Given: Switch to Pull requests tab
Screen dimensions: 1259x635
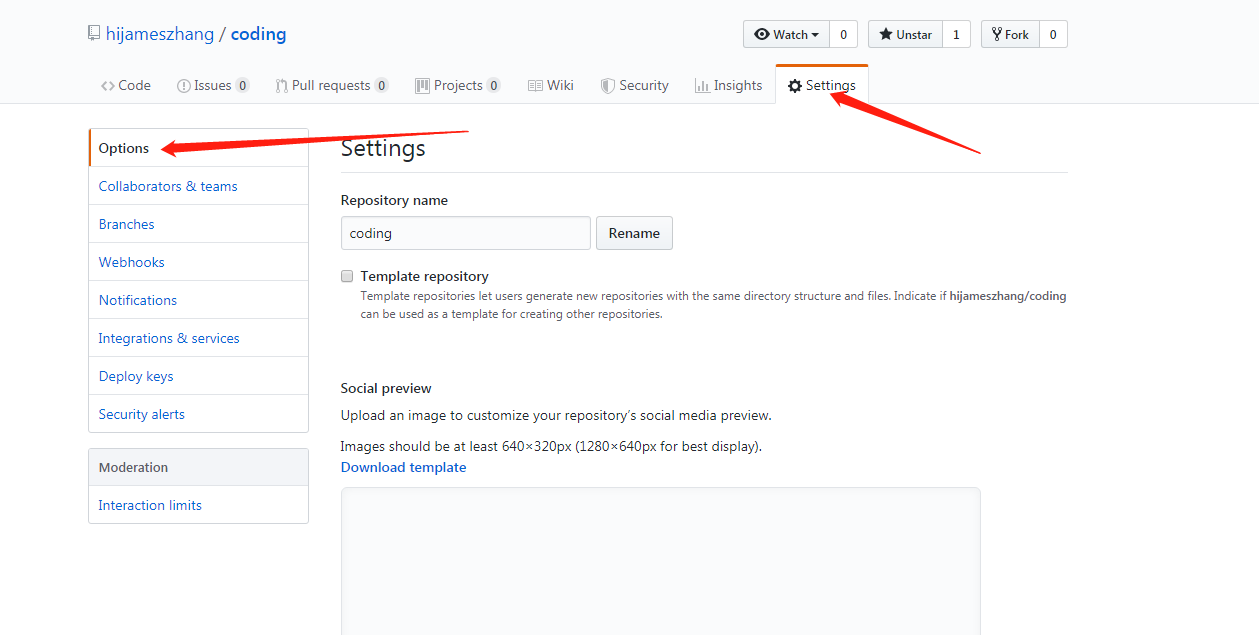Looking at the screenshot, I should pyautogui.click(x=332, y=86).
